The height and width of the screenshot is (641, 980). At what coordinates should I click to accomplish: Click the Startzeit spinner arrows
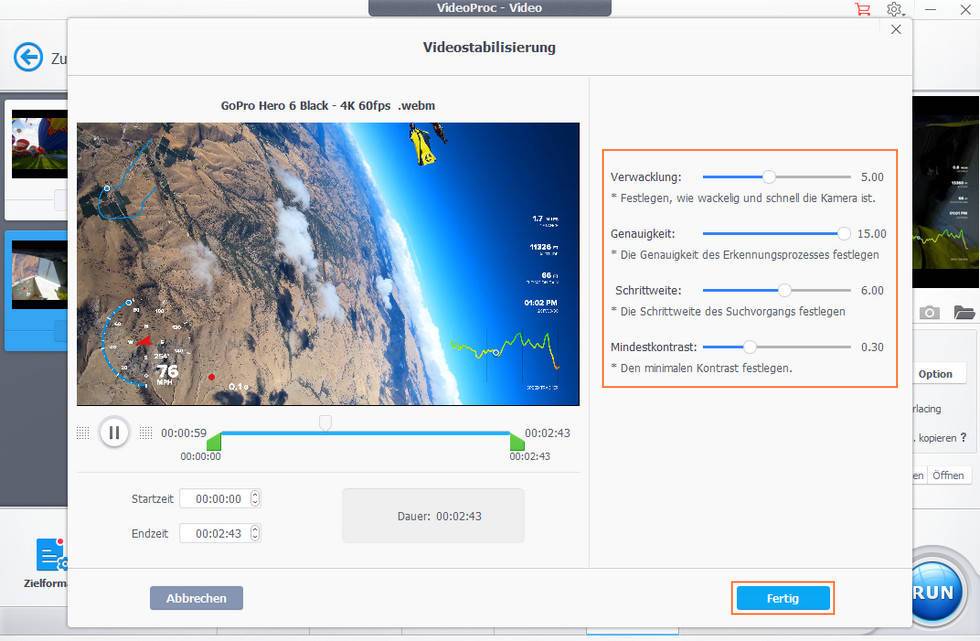coord(255,499)
